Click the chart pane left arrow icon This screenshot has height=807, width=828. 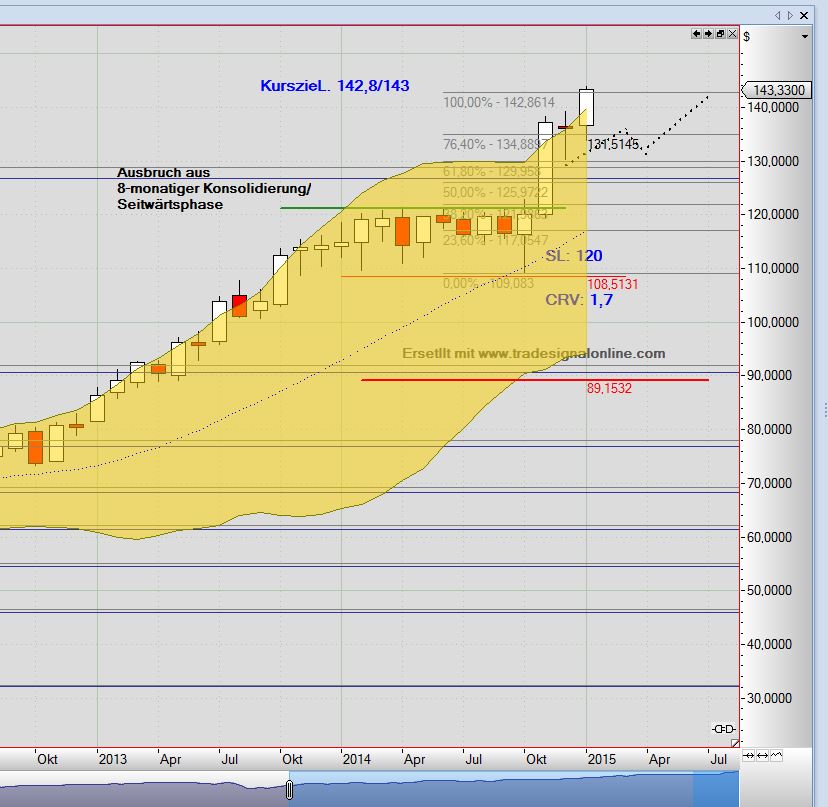coord(697,34)
